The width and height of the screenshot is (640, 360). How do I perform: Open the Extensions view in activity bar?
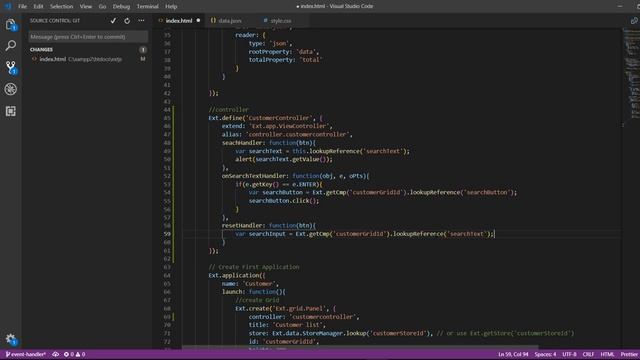point(11,111)
